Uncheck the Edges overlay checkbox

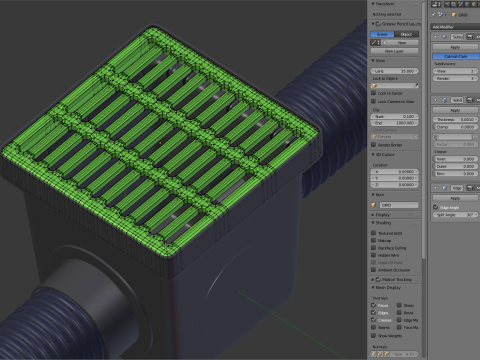374,312
